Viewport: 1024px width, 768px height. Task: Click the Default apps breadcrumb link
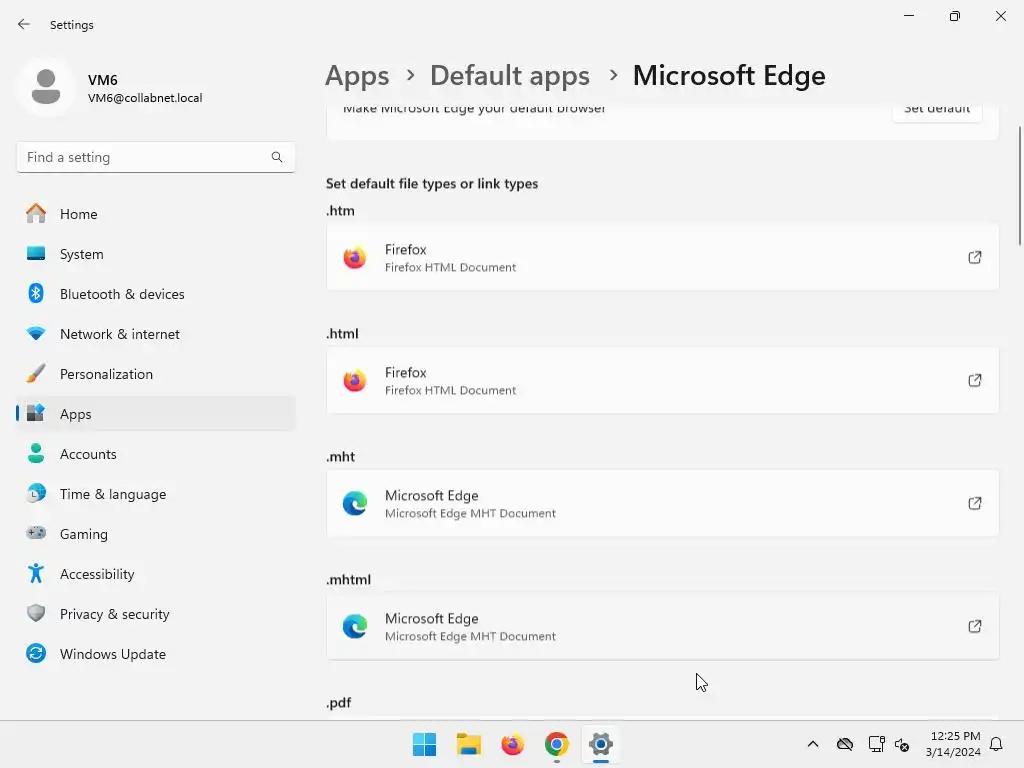tap(509, 75)
